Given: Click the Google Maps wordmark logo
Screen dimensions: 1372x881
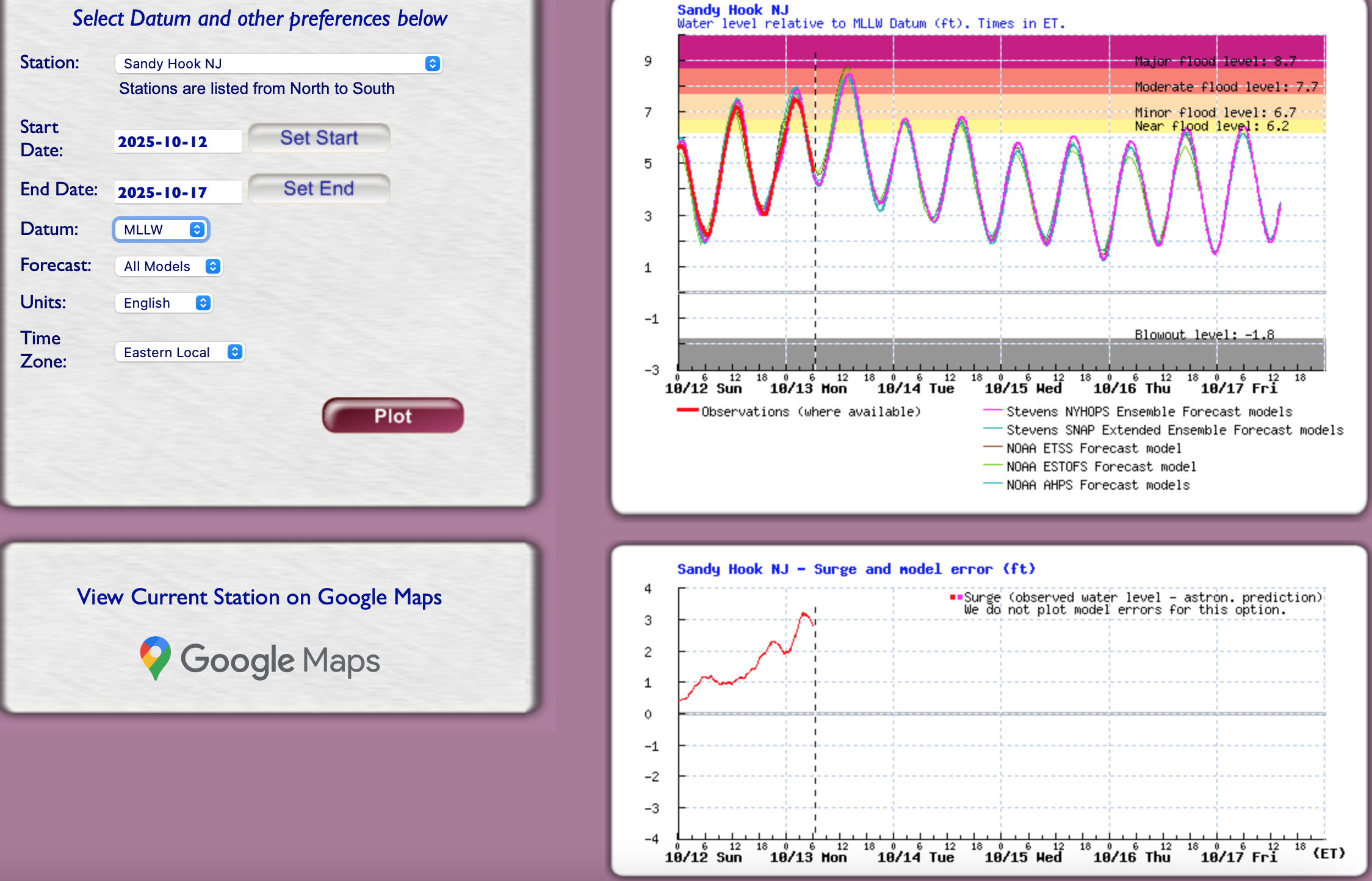Looking at the screenshot, I should tap(280, 661).
